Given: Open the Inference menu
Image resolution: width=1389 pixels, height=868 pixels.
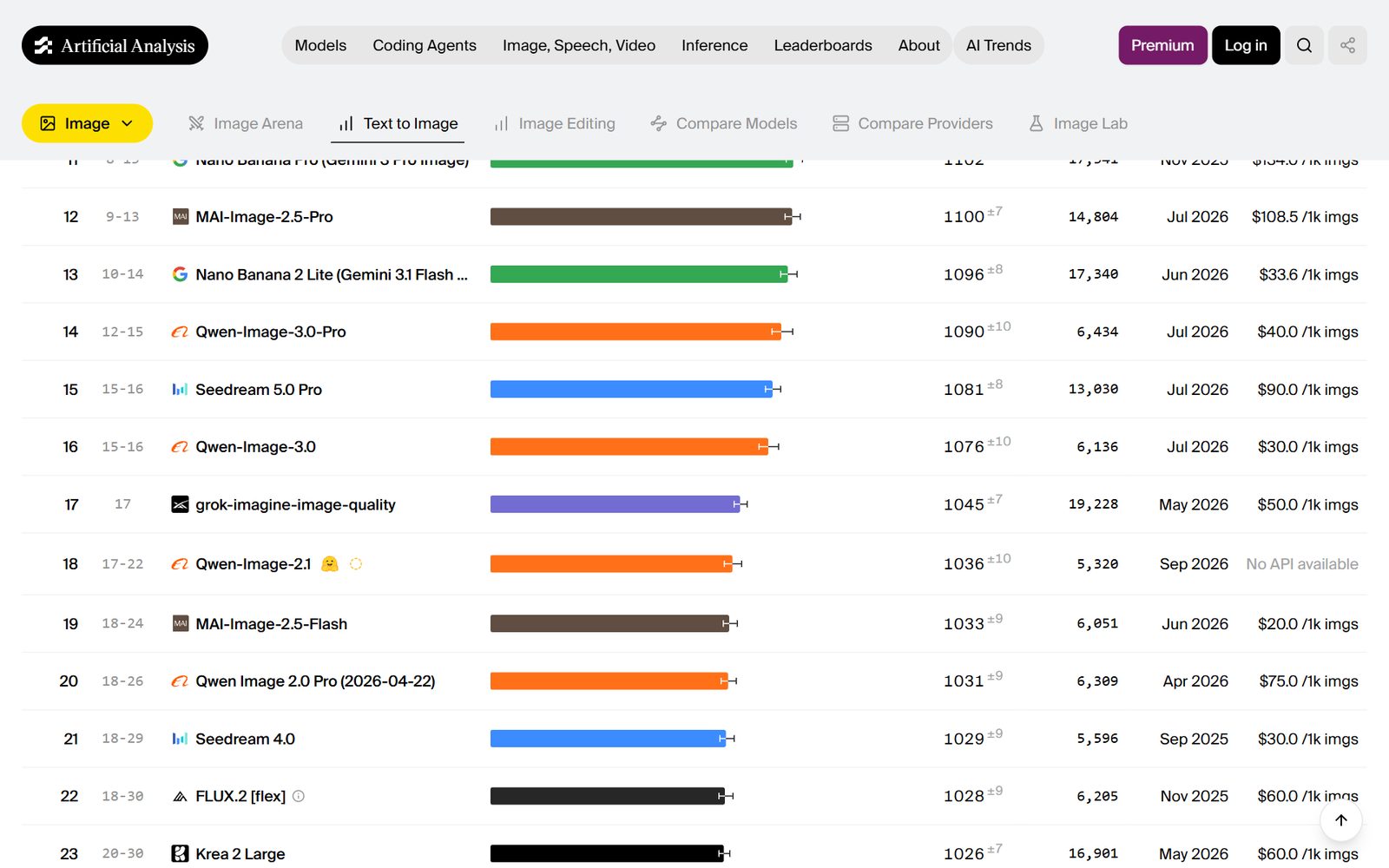Looking at the screenshot, I should [x=714, y=45].
